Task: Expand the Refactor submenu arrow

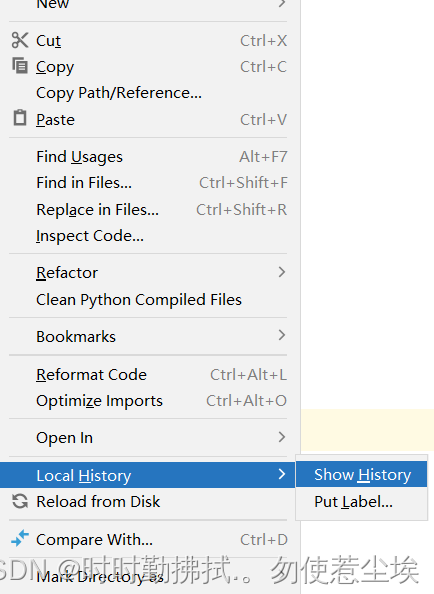Action: 281,272
